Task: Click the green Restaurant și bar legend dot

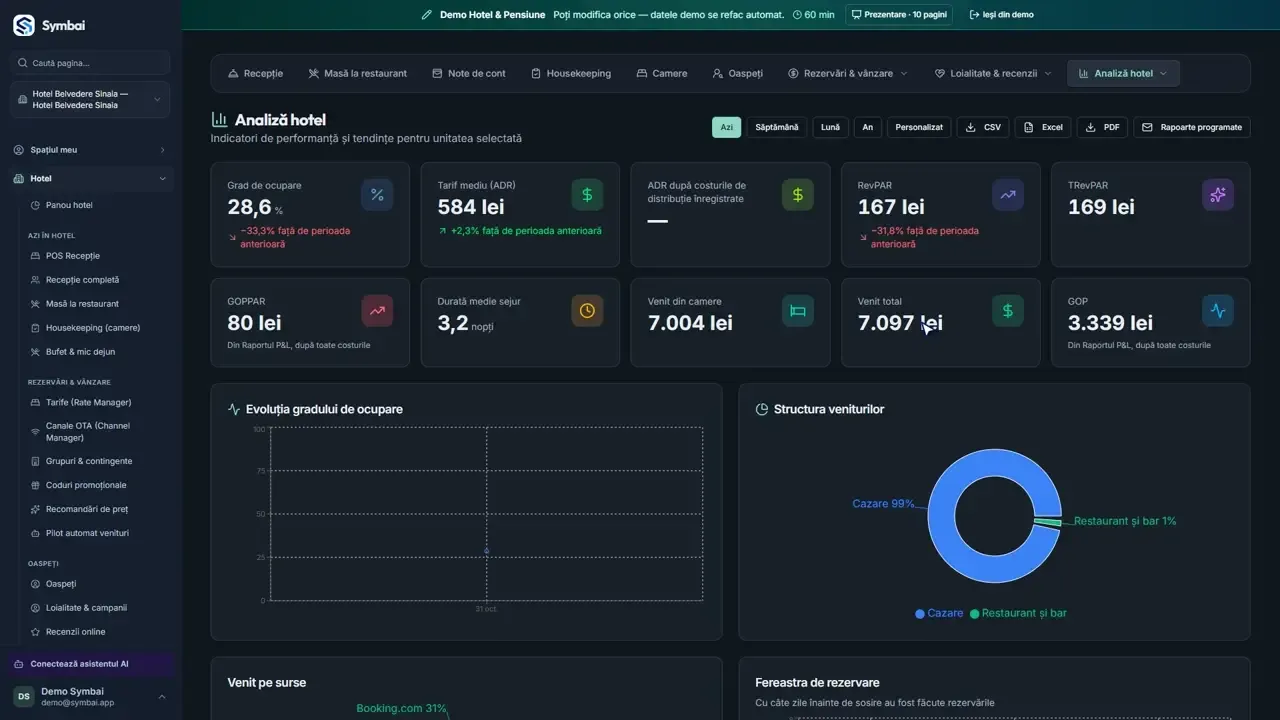Action: (975, 613)
